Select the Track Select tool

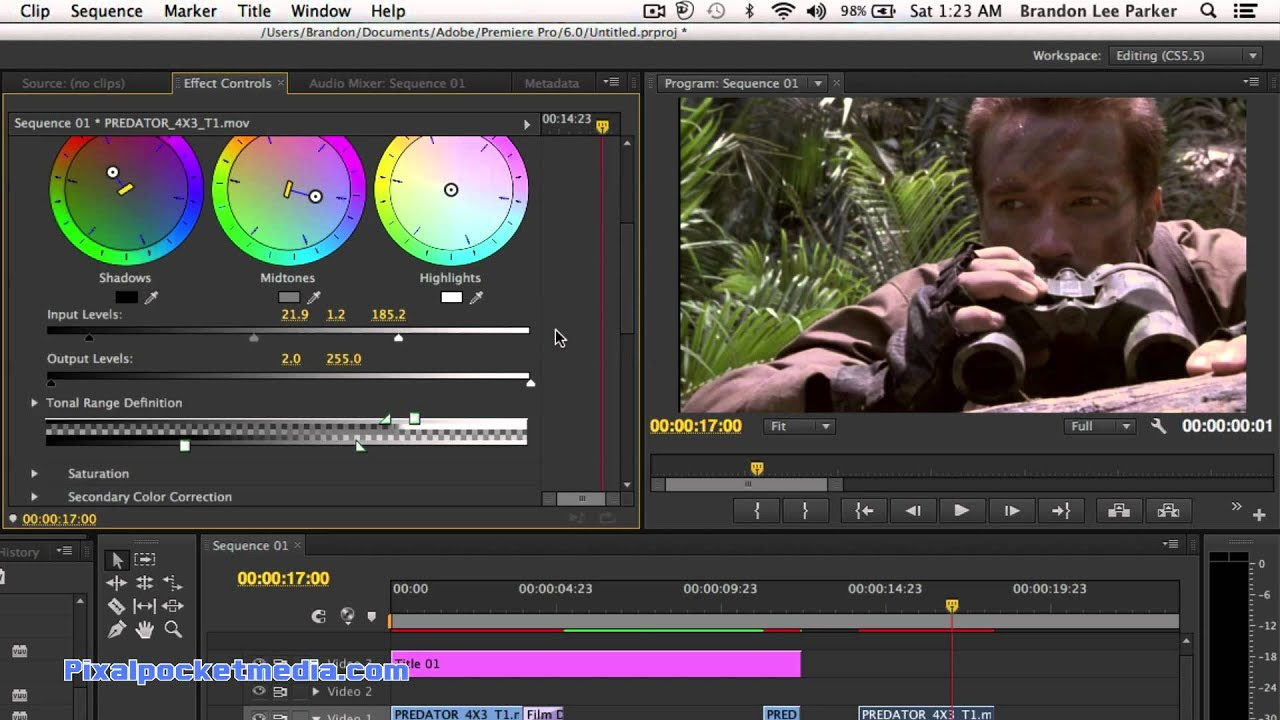point(145,560)
